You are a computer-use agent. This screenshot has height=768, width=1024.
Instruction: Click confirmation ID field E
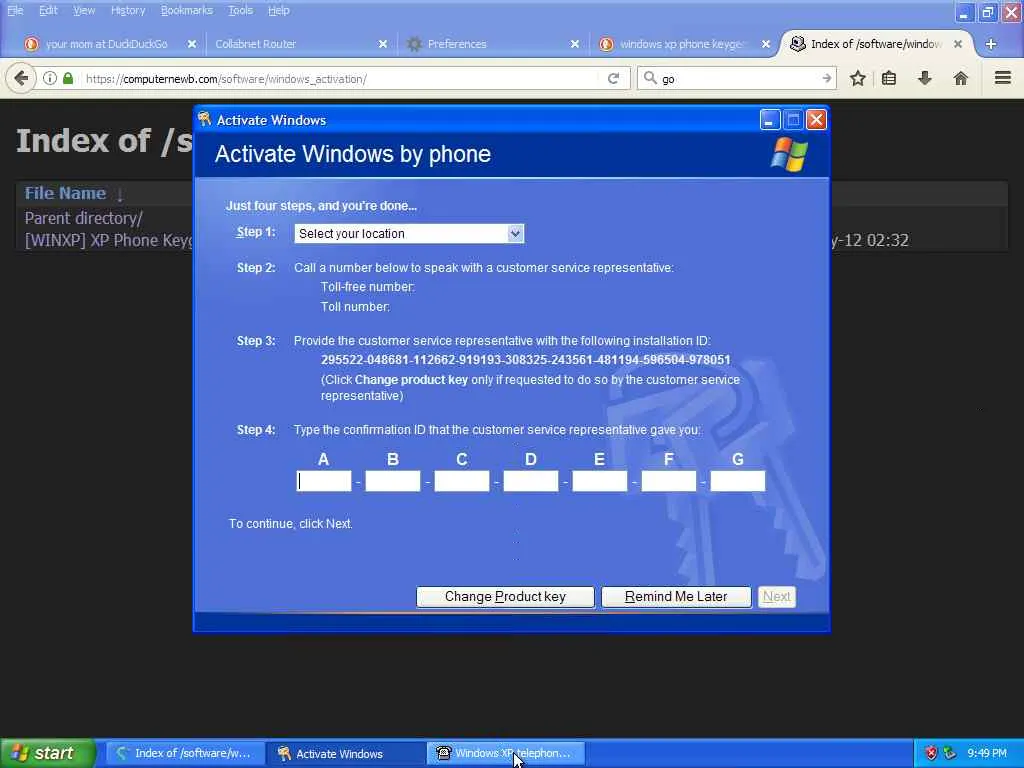600,481
